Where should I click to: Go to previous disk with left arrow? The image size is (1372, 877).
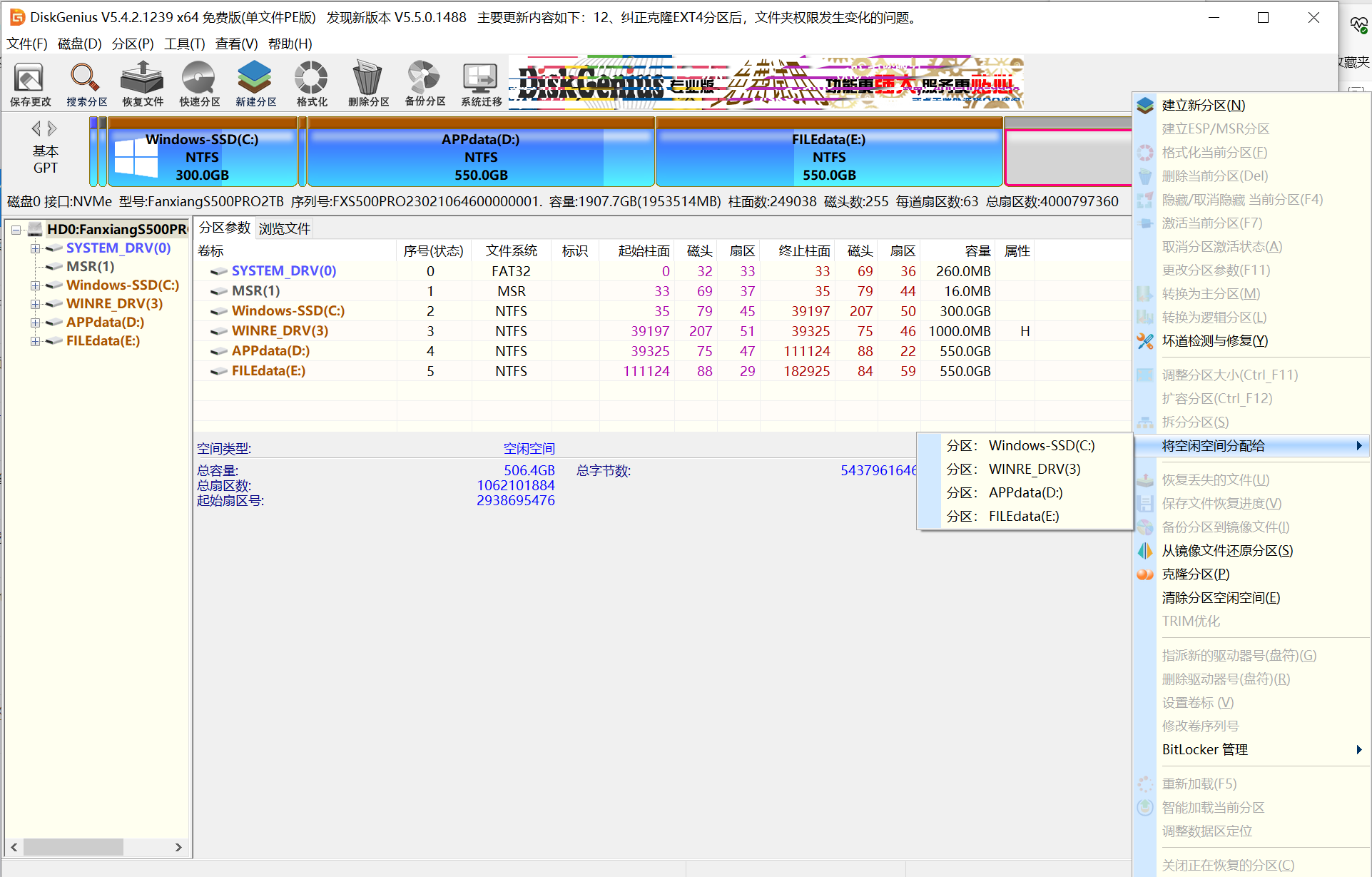(x=36, y=128)
